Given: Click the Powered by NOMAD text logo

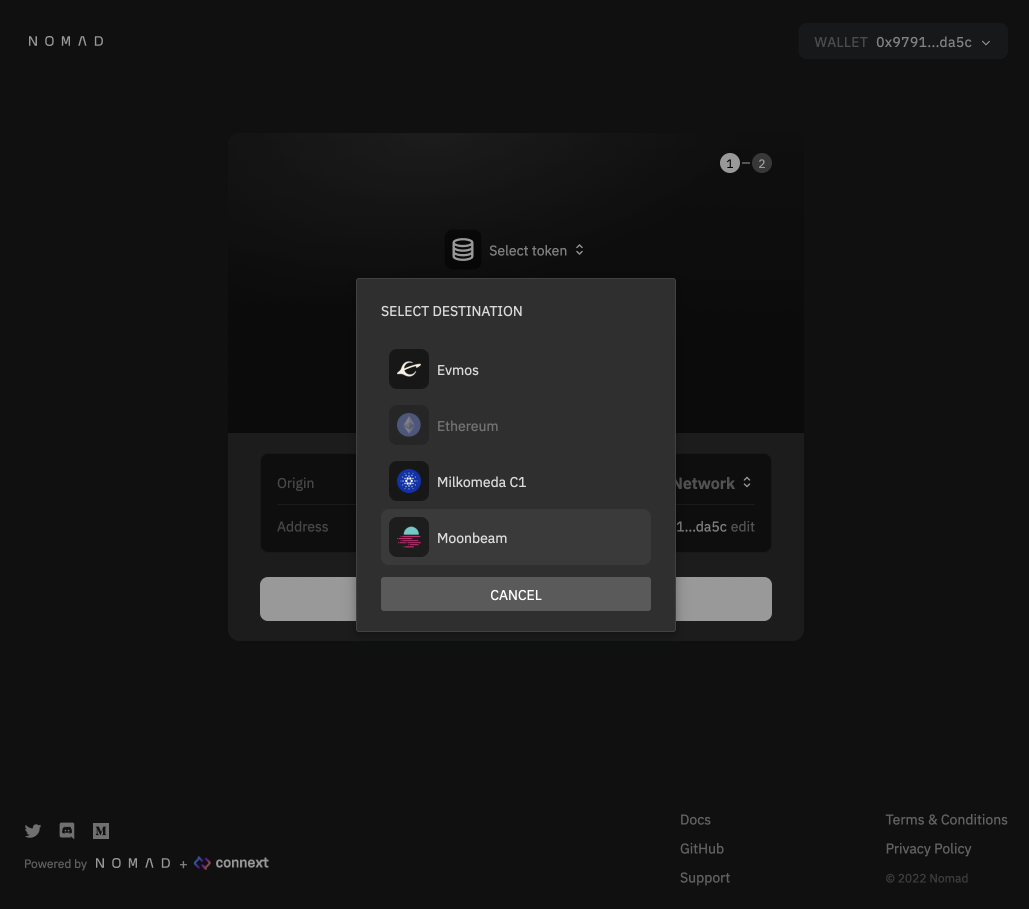Looking at the screenshot, I should [133, 863].
